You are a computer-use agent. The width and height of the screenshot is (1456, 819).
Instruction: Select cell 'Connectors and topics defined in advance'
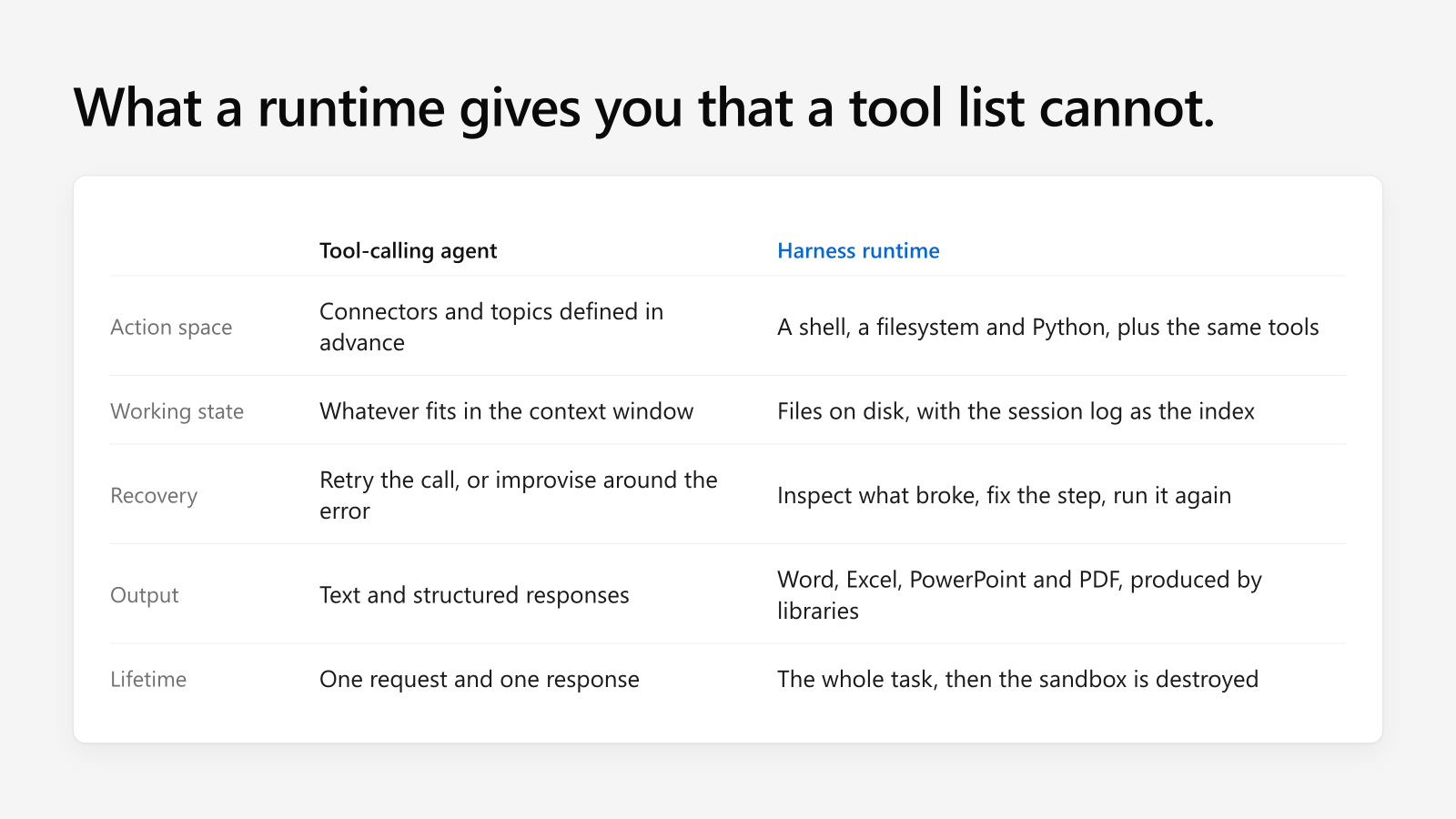491,327
